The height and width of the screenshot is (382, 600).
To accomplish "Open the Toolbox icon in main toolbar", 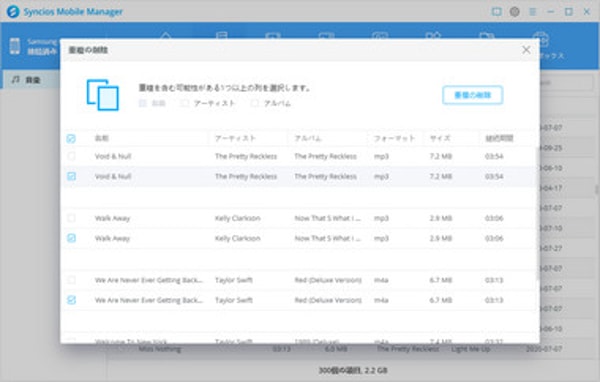I will click(x=540, y=40).
